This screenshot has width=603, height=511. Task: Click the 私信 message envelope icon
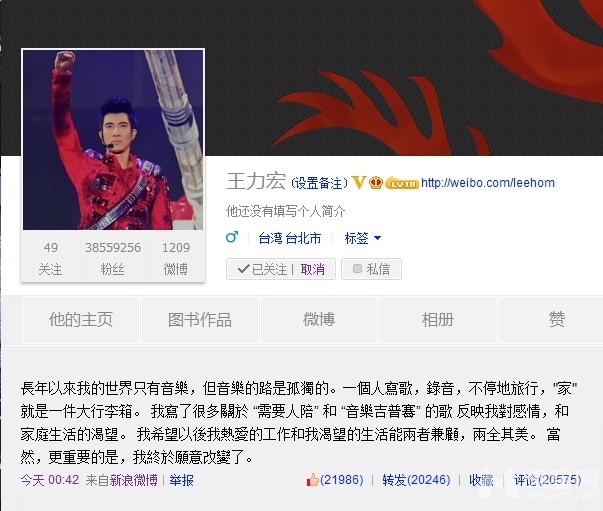coord(357,268)
